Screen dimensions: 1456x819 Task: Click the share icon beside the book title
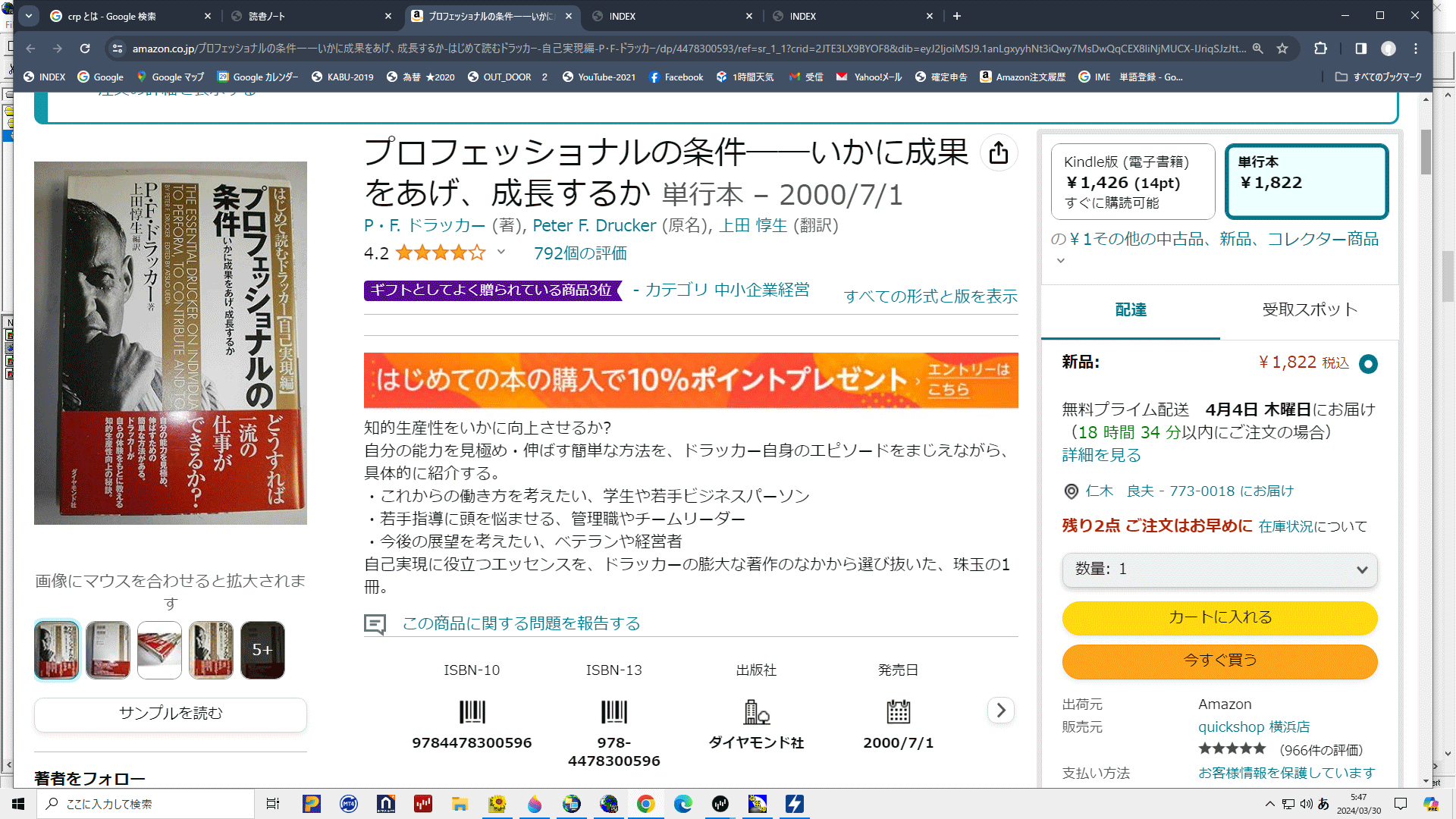pyautogui.click(x=999, y=152)
